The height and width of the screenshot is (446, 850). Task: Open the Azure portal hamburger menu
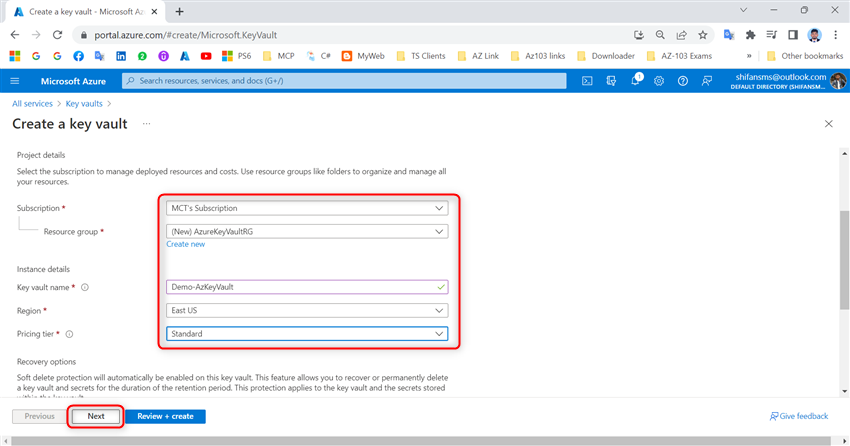(x=15, y=81)
